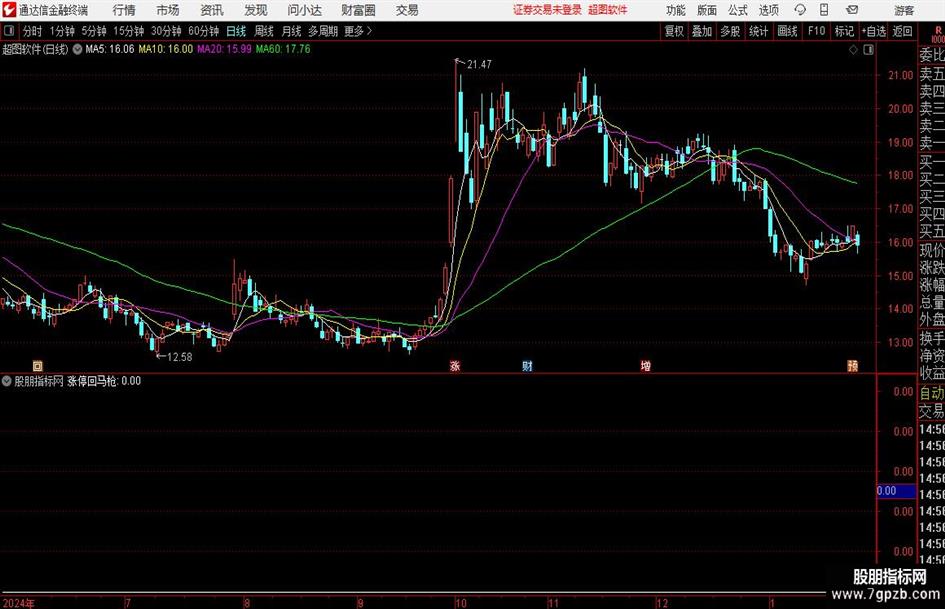Open the 市场 menu
The image size is (945, 609).
(x=168, y=10)
